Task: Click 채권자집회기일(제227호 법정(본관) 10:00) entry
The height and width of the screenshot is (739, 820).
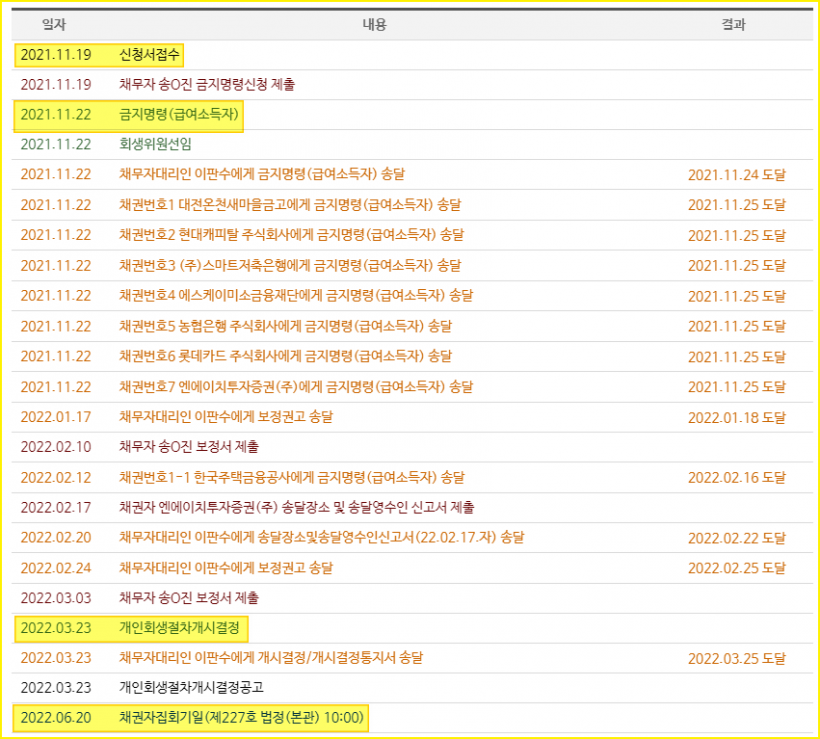Action: 241,718
